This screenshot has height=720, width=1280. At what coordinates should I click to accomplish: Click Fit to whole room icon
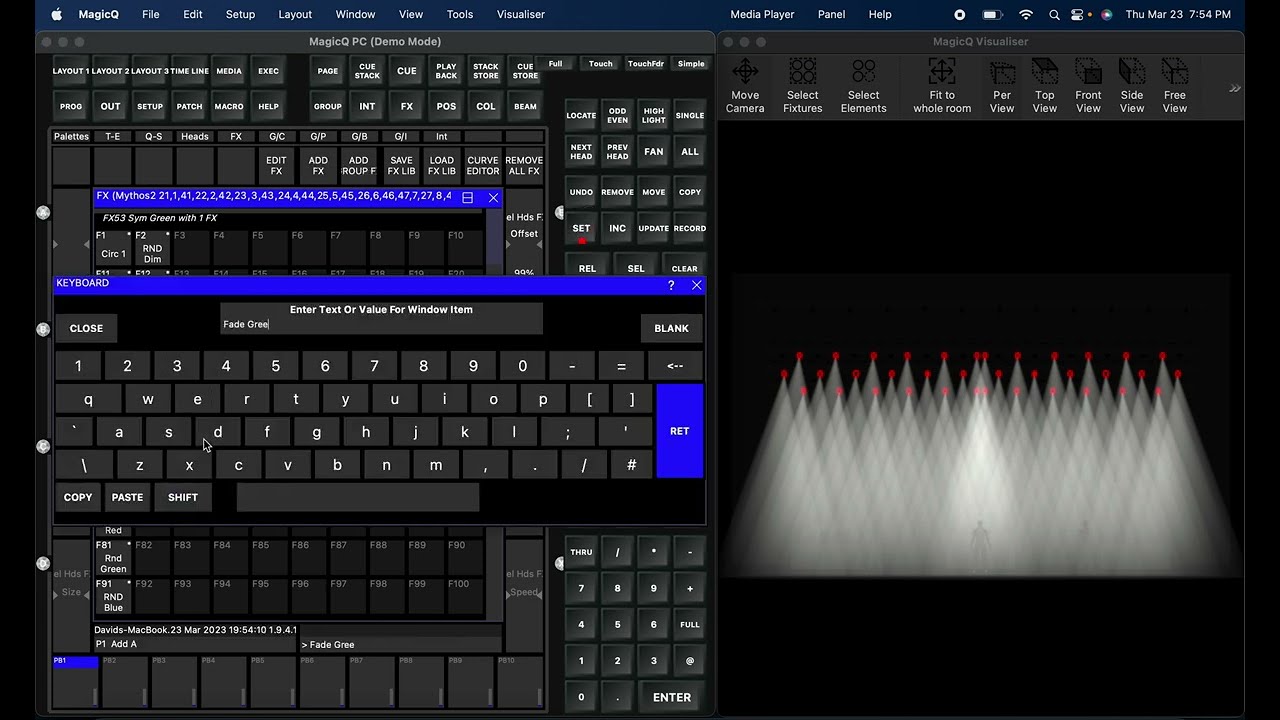tap(942, 86)
